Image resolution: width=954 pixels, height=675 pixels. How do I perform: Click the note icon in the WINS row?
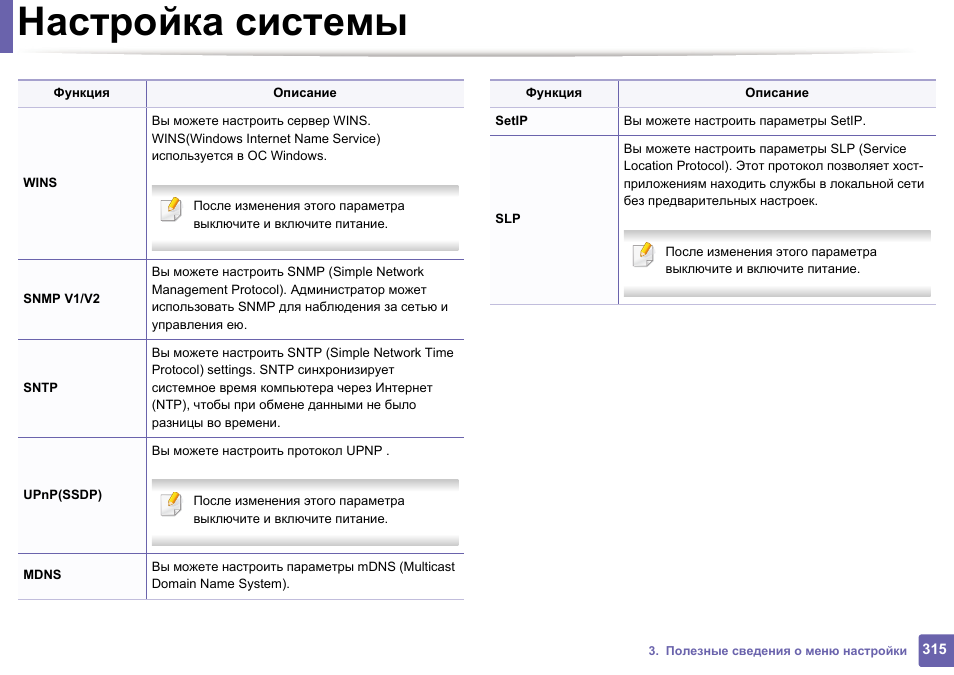[171, 209]
